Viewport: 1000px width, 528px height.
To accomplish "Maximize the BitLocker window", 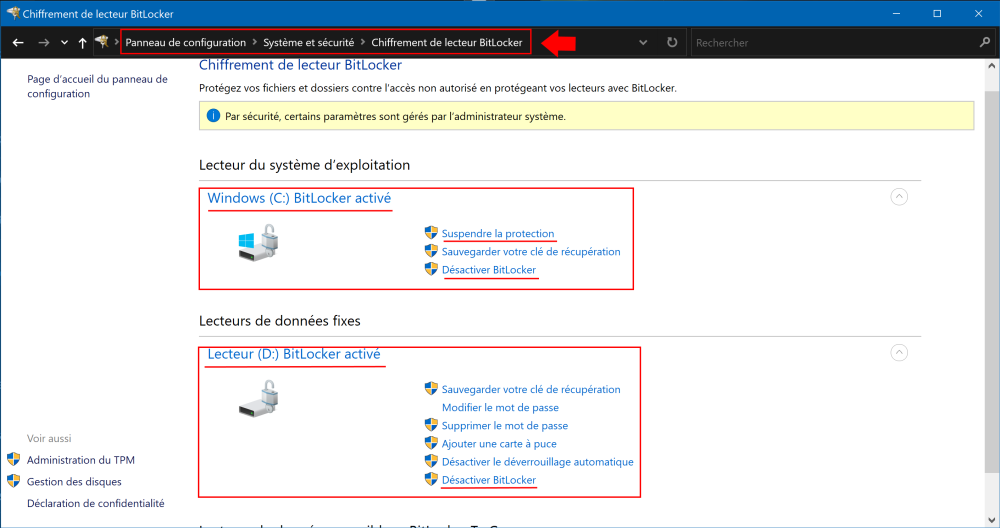I will pyautogui.click(x=937, y=13).
